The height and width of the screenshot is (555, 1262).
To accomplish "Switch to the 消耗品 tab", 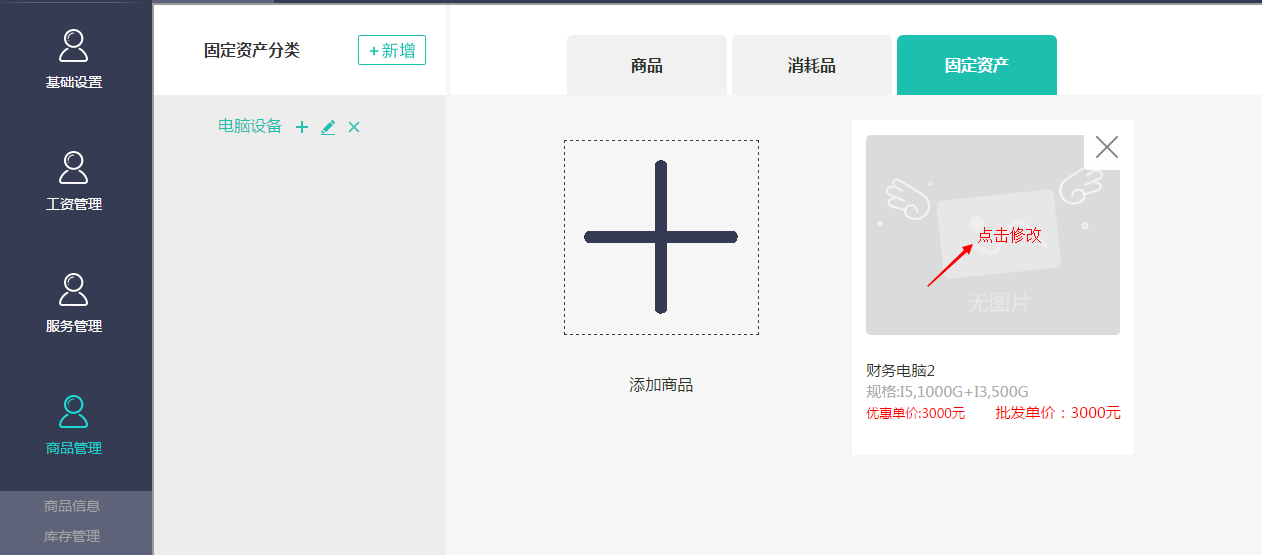I will click(x=812, y=66).
